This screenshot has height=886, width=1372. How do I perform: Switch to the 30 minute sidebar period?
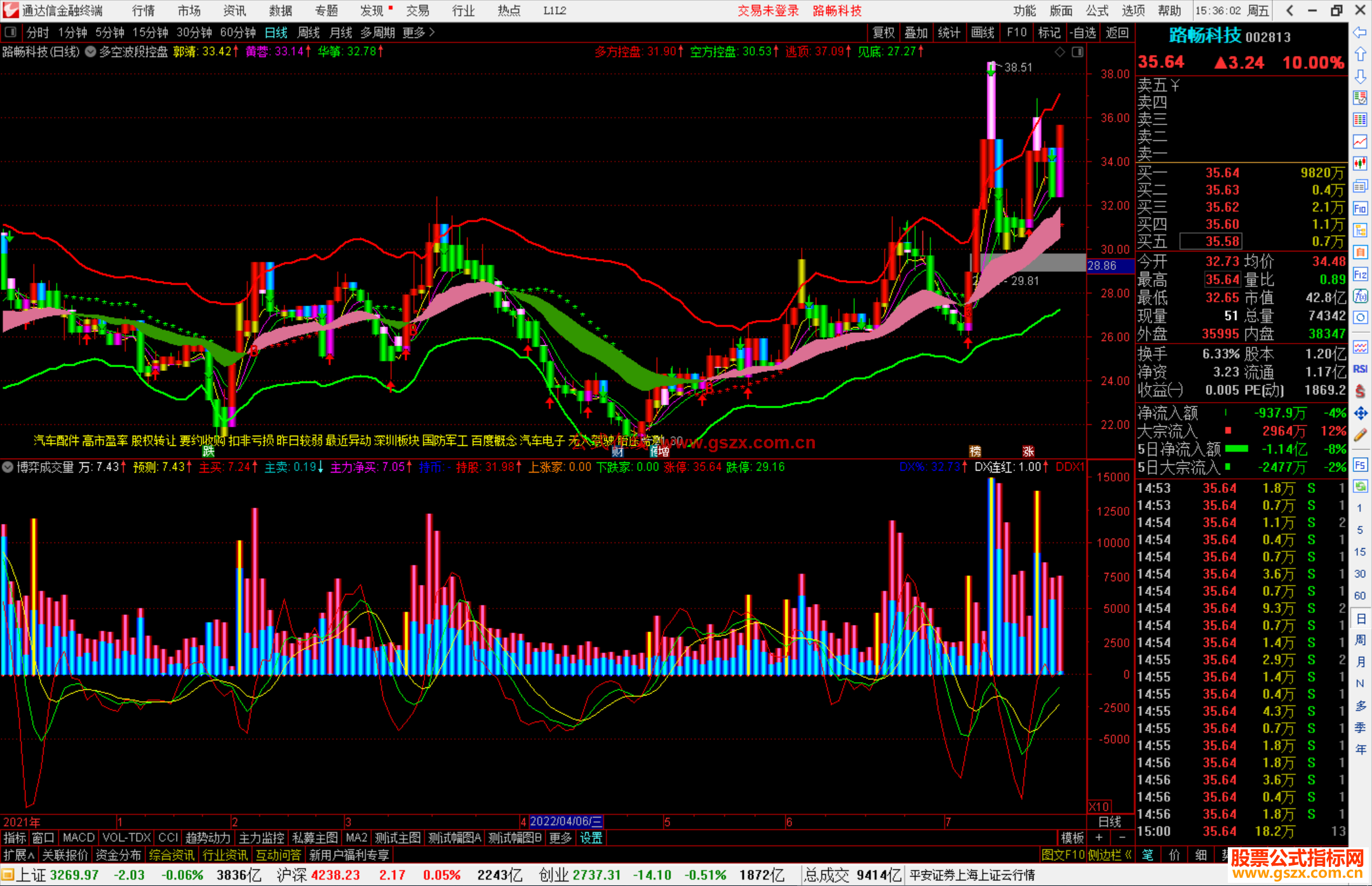coord(1360,574)
